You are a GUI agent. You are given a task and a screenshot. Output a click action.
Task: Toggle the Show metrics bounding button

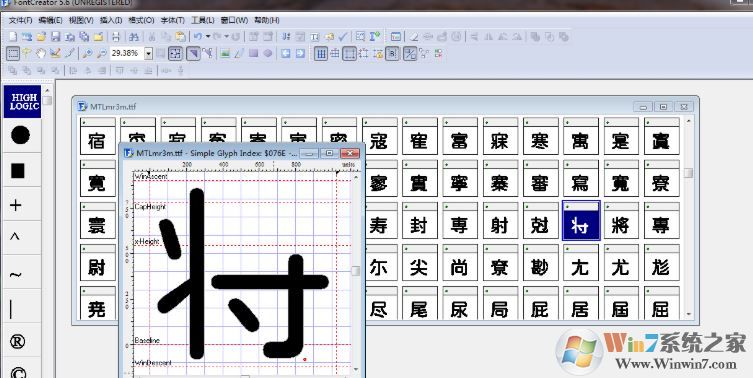(x=349, y=53)
